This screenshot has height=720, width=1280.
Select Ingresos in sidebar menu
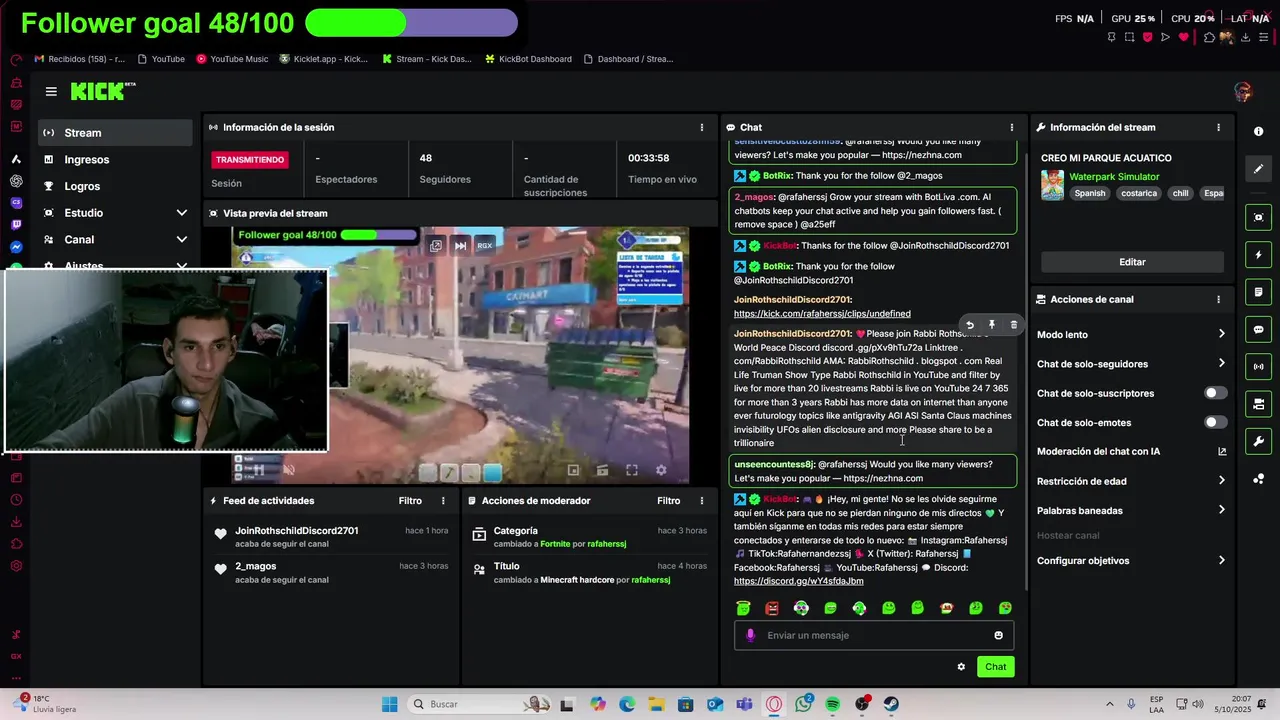(116, 160)
